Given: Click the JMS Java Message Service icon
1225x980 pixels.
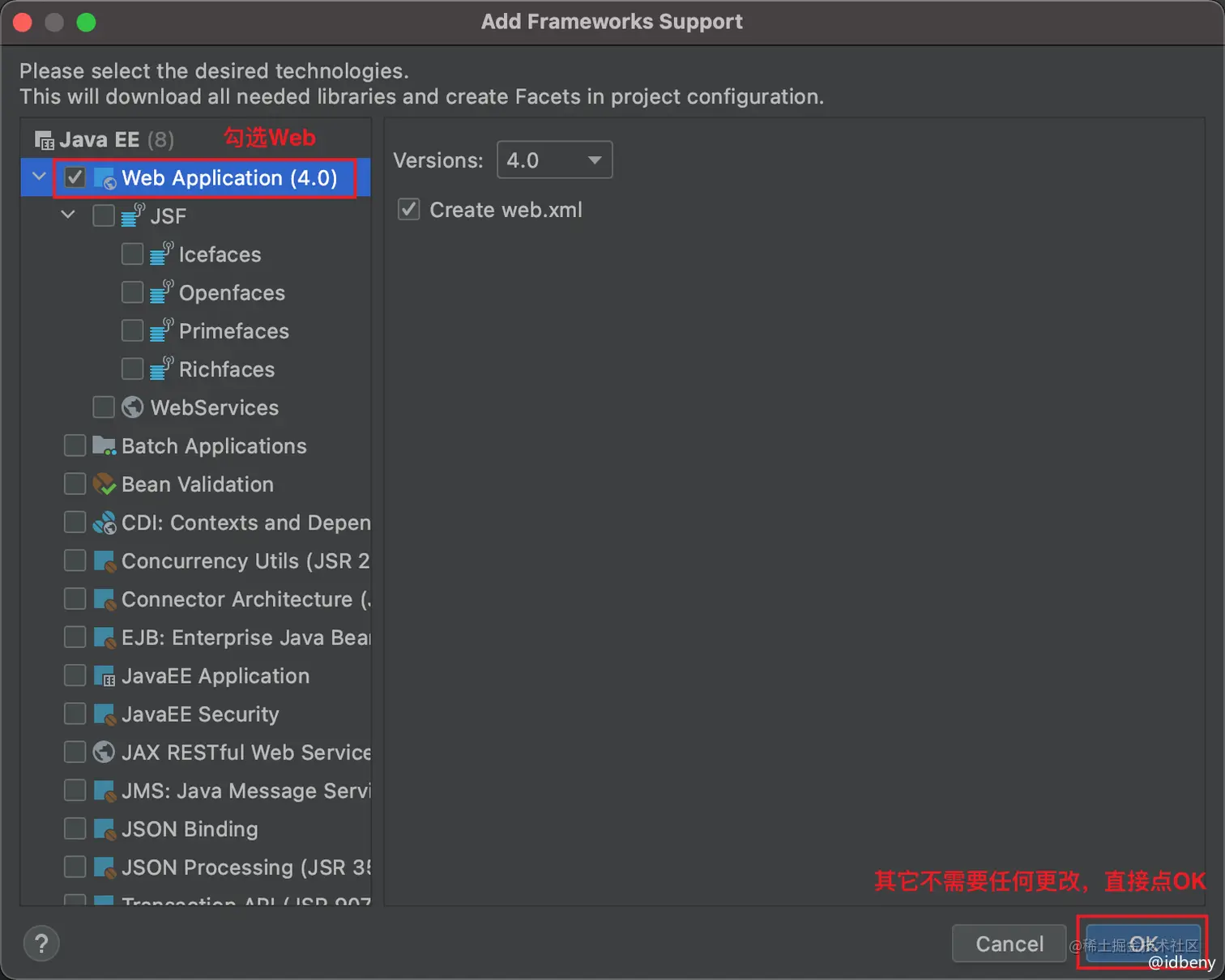Looking at the screenshot, I should pos(105,791).
